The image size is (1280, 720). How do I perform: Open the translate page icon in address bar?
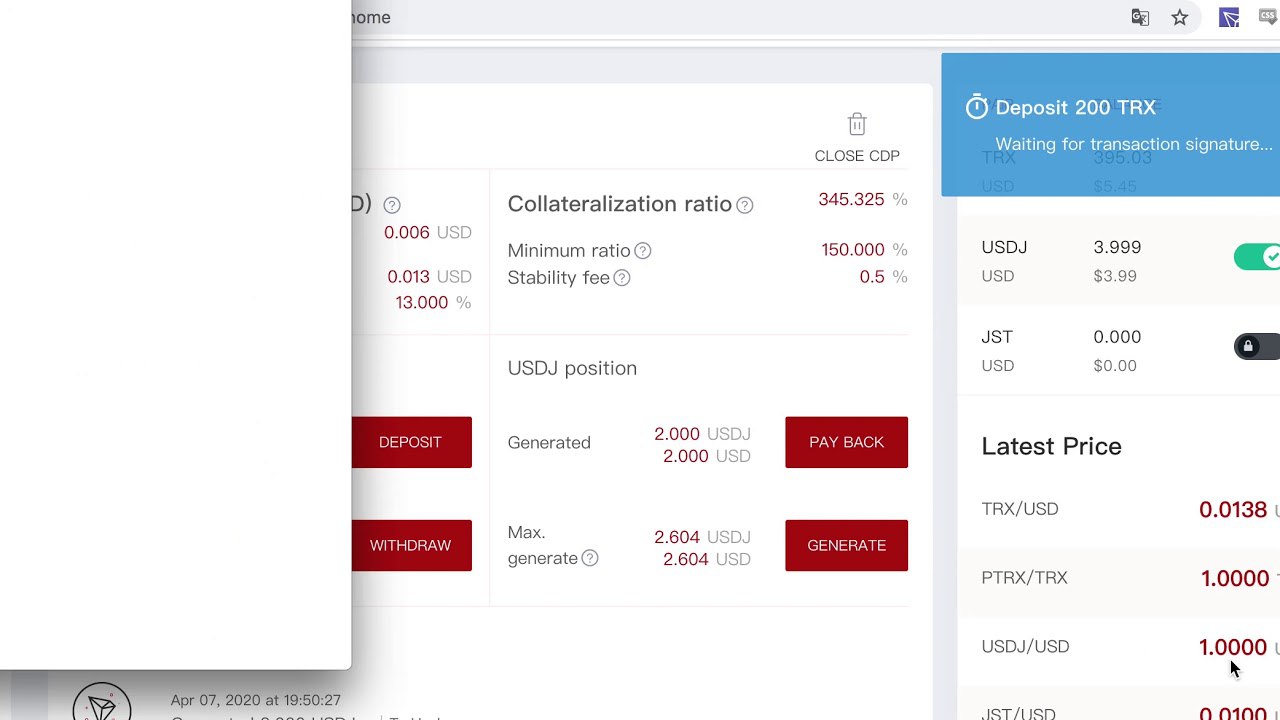[1140, 17]
